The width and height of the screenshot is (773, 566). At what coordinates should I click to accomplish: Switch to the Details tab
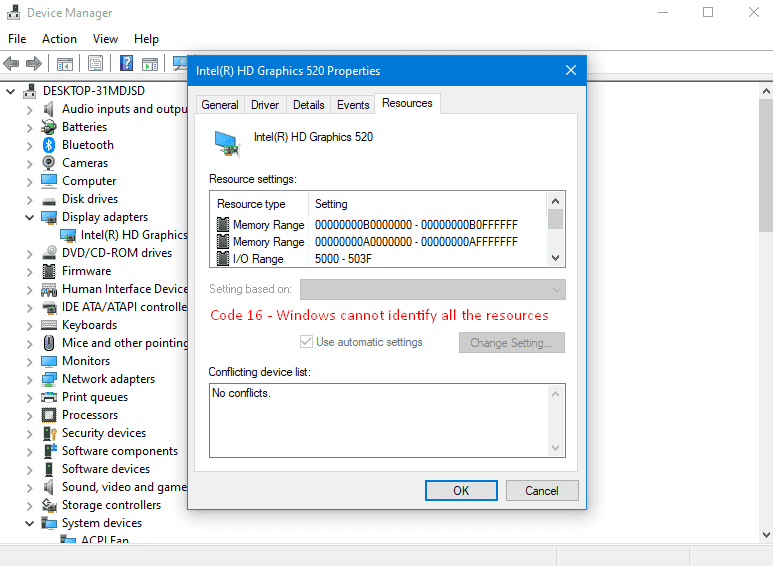click(309, 105)
